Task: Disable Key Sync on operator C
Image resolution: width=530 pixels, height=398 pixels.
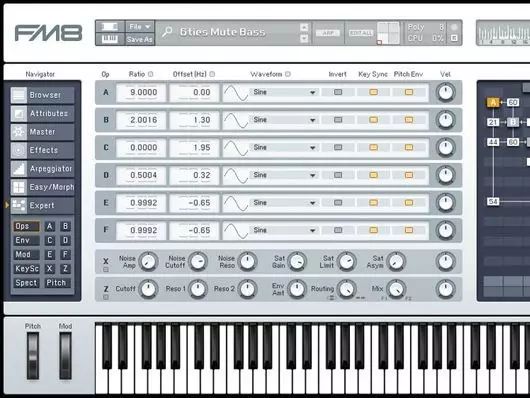Action: (x=374, y=147)
